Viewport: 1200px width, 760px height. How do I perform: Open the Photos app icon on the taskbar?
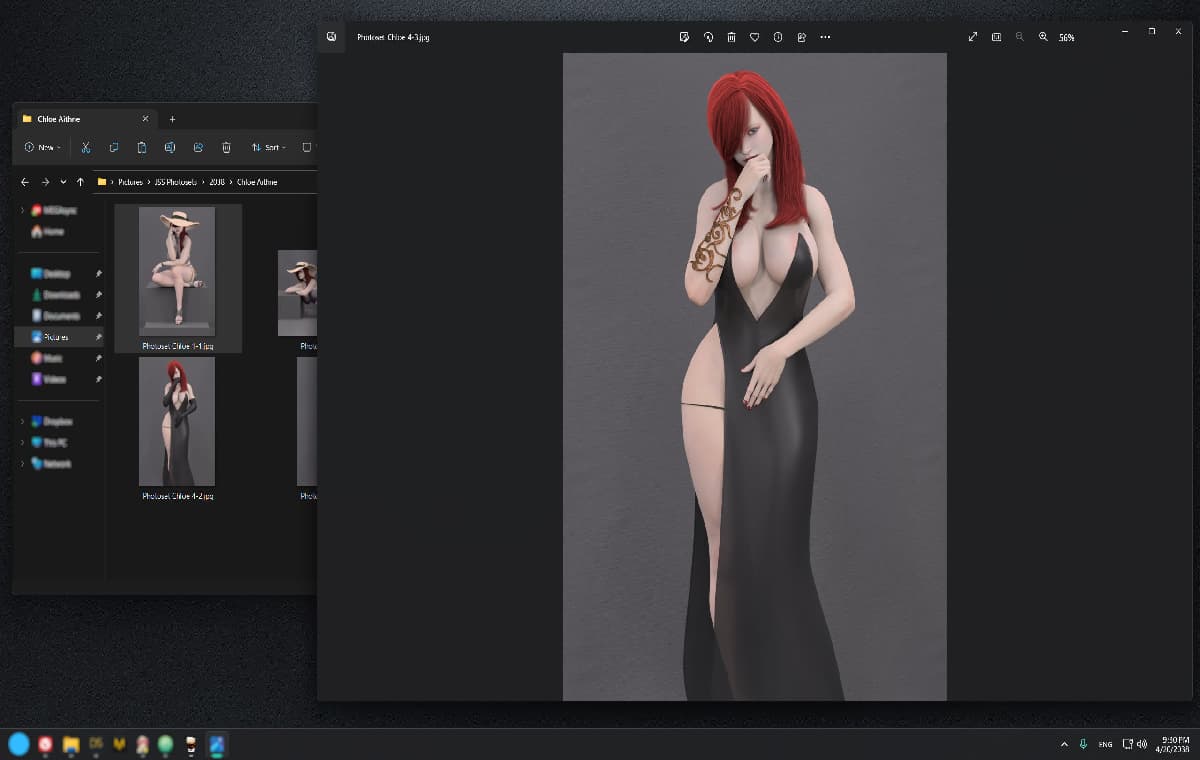(x=217, y=744)
